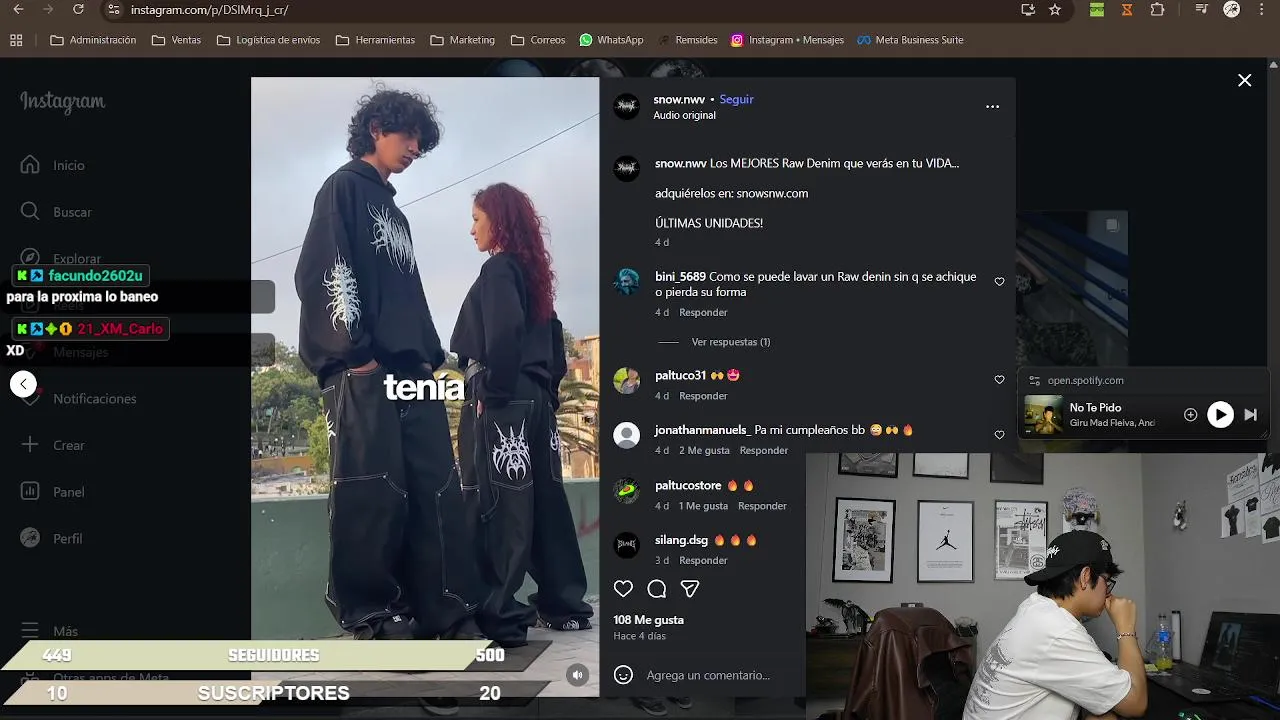Image resolution: width=1280 pixels, height=720 pixels.
Task: Play the Spotify track No Te Pido
Action: pyautogui.click(x=1220, y=414)
